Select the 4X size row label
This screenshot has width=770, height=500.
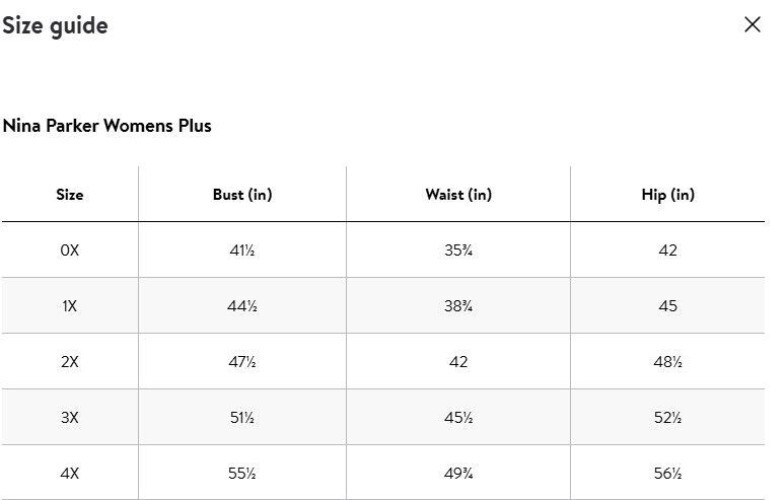pos(70,473)
